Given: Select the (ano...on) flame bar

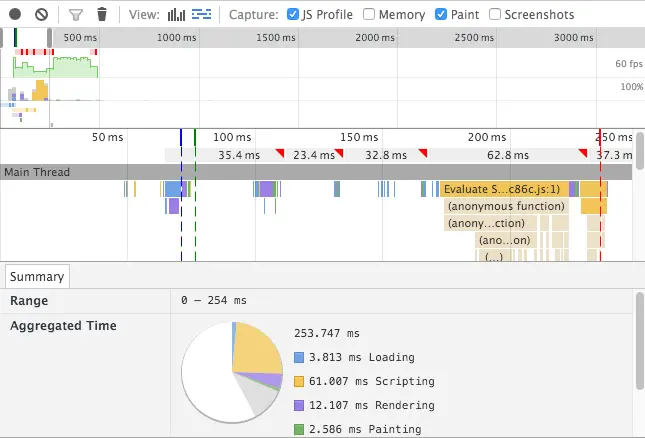Looking at the screenshot, I should (x=506, y=240).
